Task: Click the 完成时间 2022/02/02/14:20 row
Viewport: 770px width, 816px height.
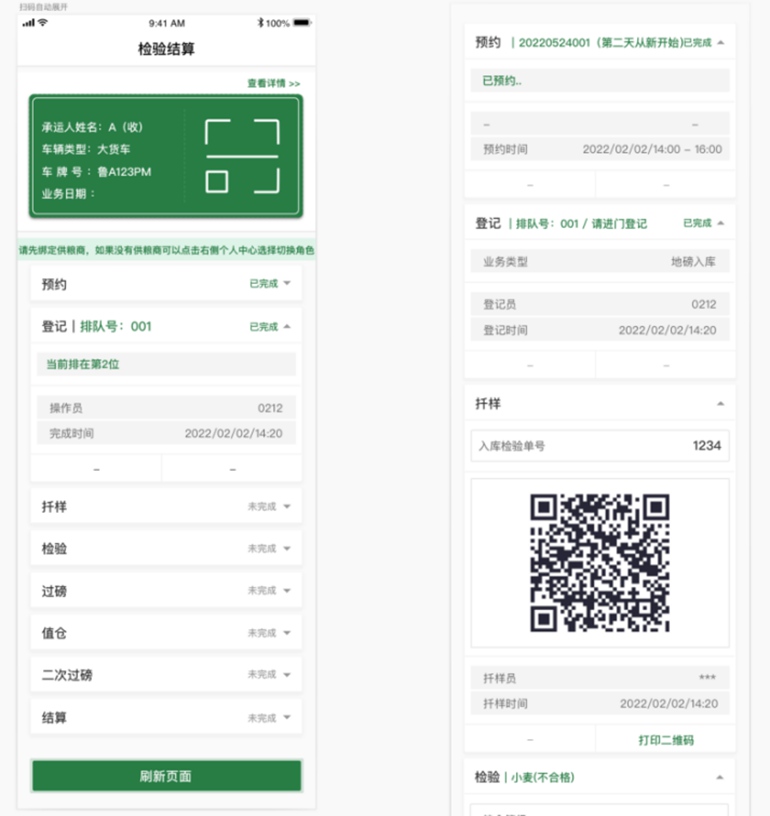Action: click(x=166, y=433)
